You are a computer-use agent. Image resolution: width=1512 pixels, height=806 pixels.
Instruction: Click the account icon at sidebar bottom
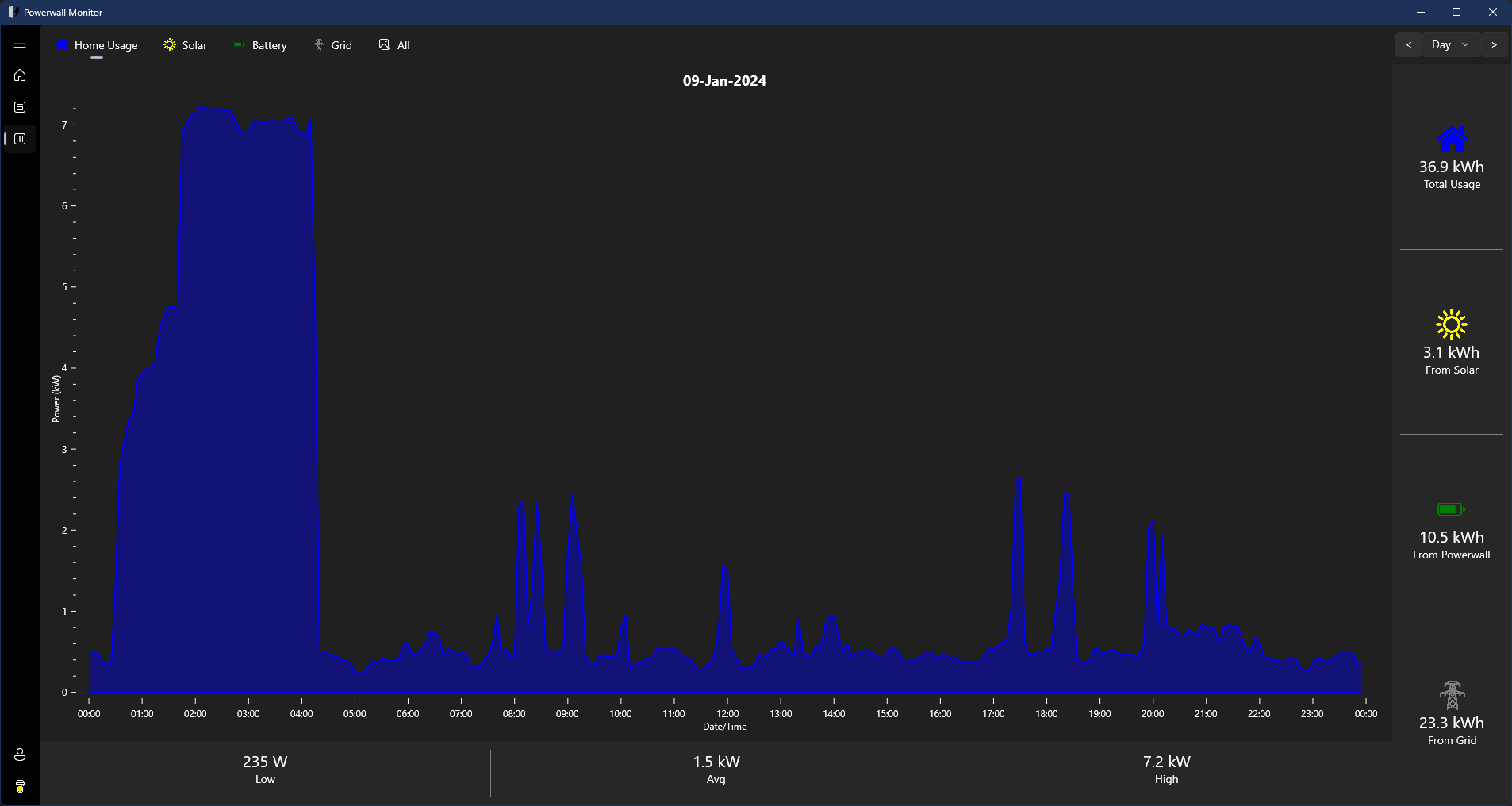(19, 754)
